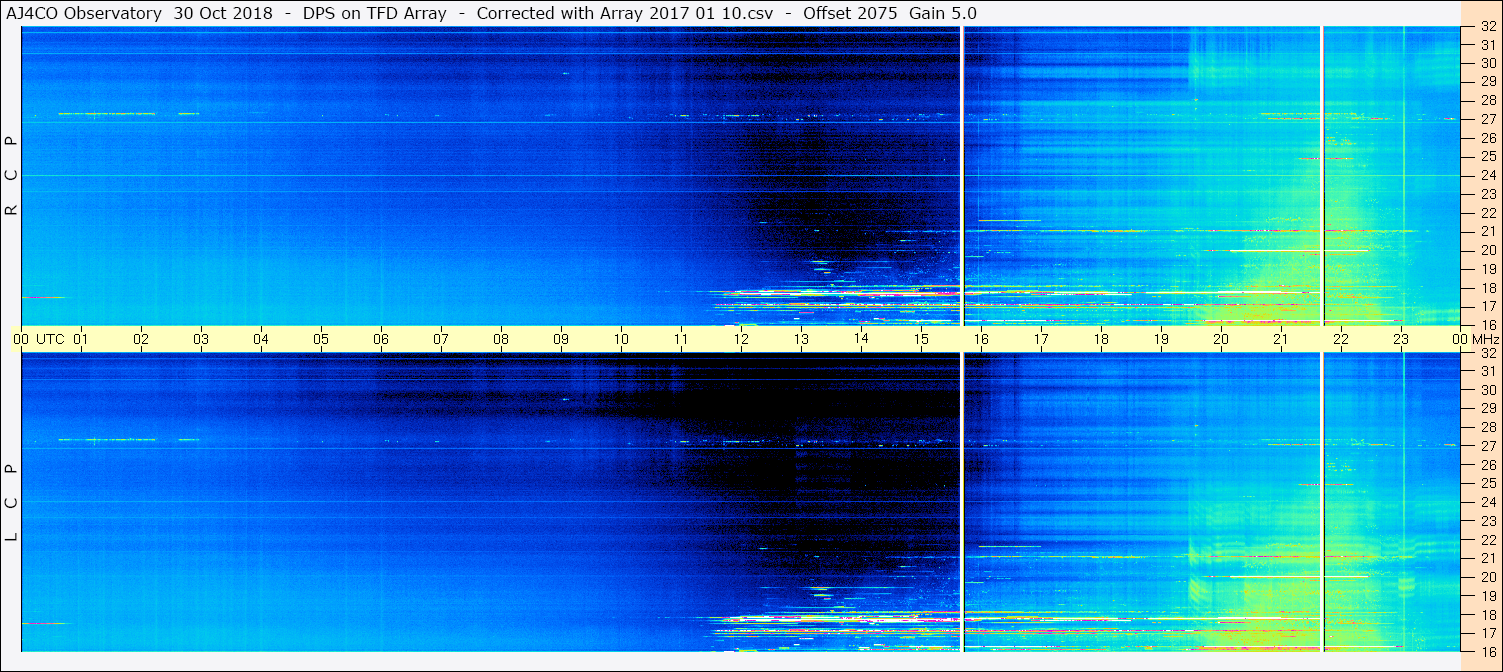Select the 22 hour mark on time axis
The image size is (1503, 672).
1341,339
